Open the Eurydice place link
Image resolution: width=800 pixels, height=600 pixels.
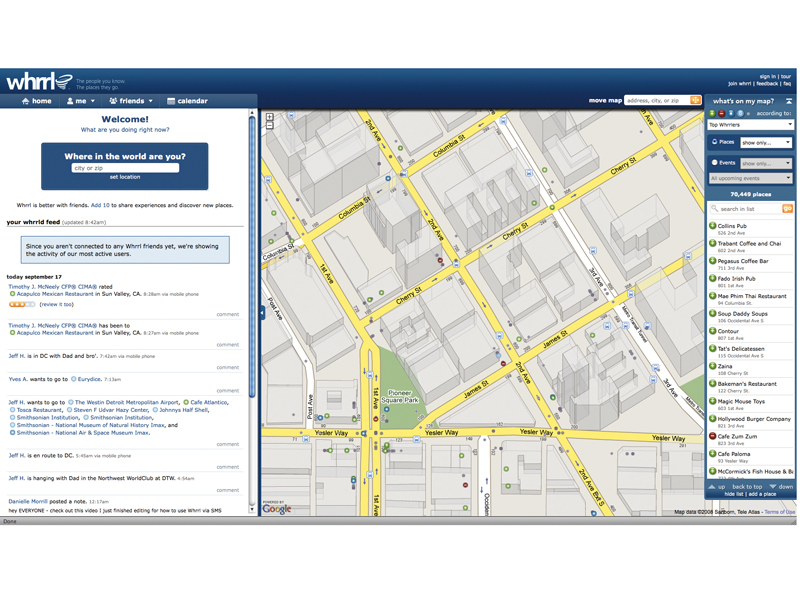tap(89, 379)
